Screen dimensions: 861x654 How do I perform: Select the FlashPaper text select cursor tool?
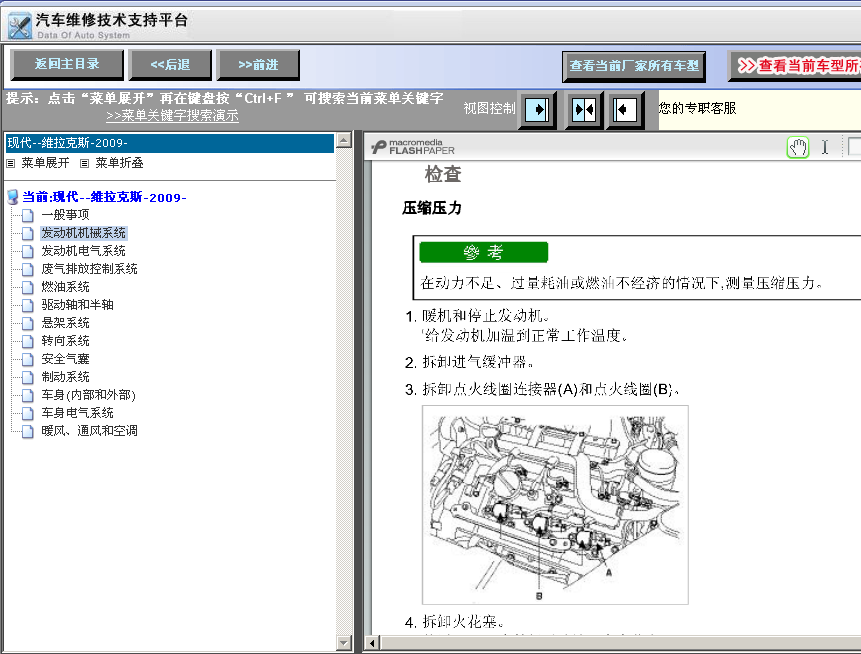pos(825,147)
